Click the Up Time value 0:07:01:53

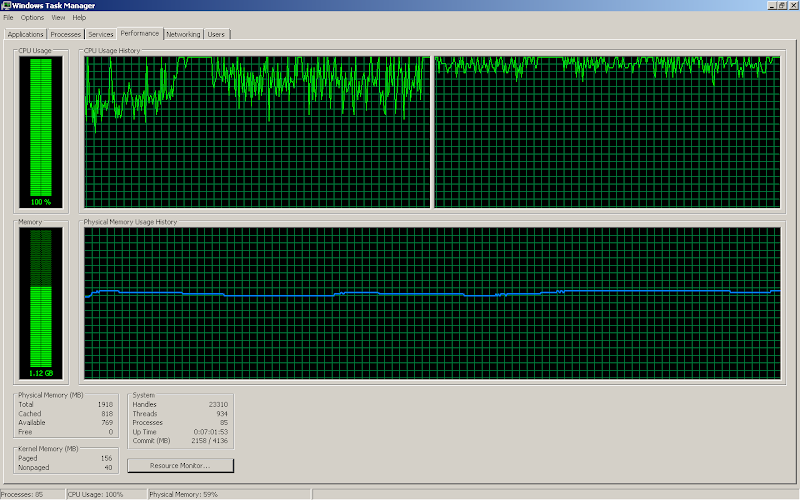coord(211,432)
